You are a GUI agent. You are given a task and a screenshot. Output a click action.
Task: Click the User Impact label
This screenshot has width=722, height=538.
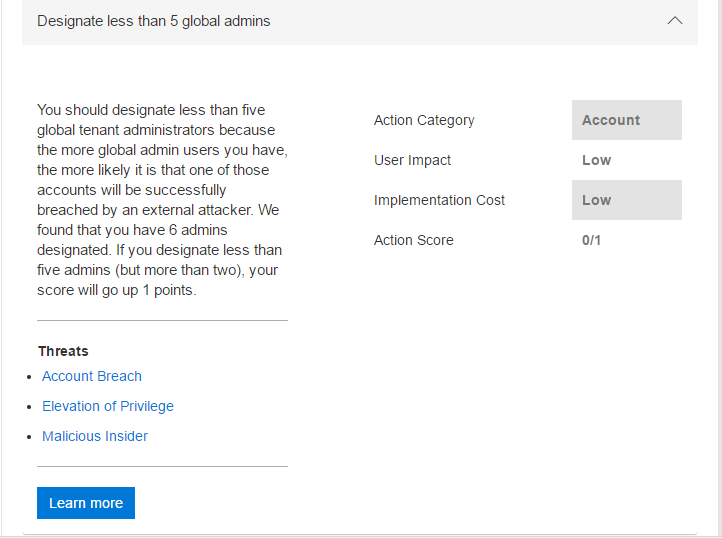coord(412,160)
